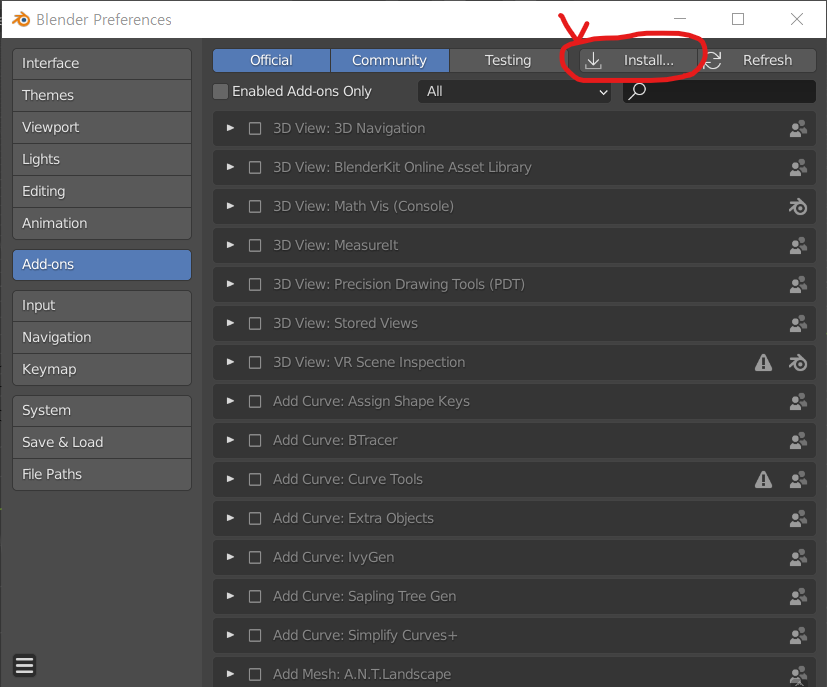The image size is (827, 687).
Task: Open the Interface preferences section
Action: click(x=102, y=64)
